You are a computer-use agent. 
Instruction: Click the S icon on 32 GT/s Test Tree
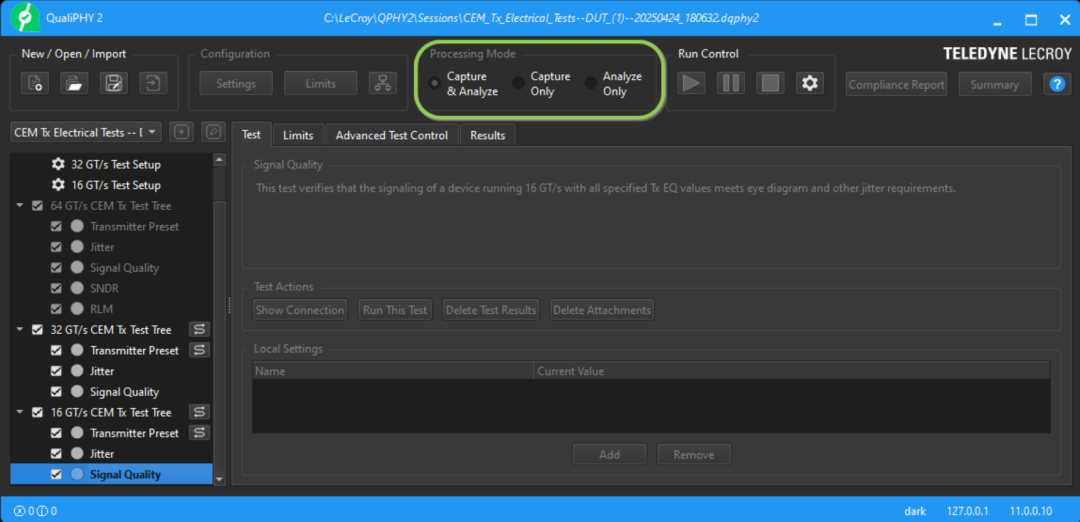click(x=199, y=330)
